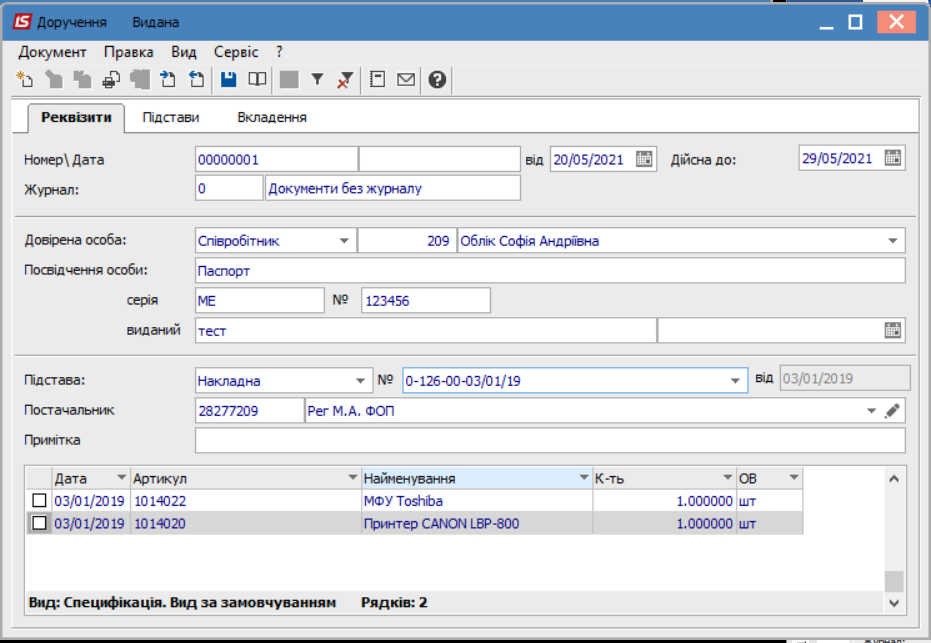931x643 pixels.
Task: Open the Артикул column filter arrow
Action: pyautogui.click(x=353, y=478)
